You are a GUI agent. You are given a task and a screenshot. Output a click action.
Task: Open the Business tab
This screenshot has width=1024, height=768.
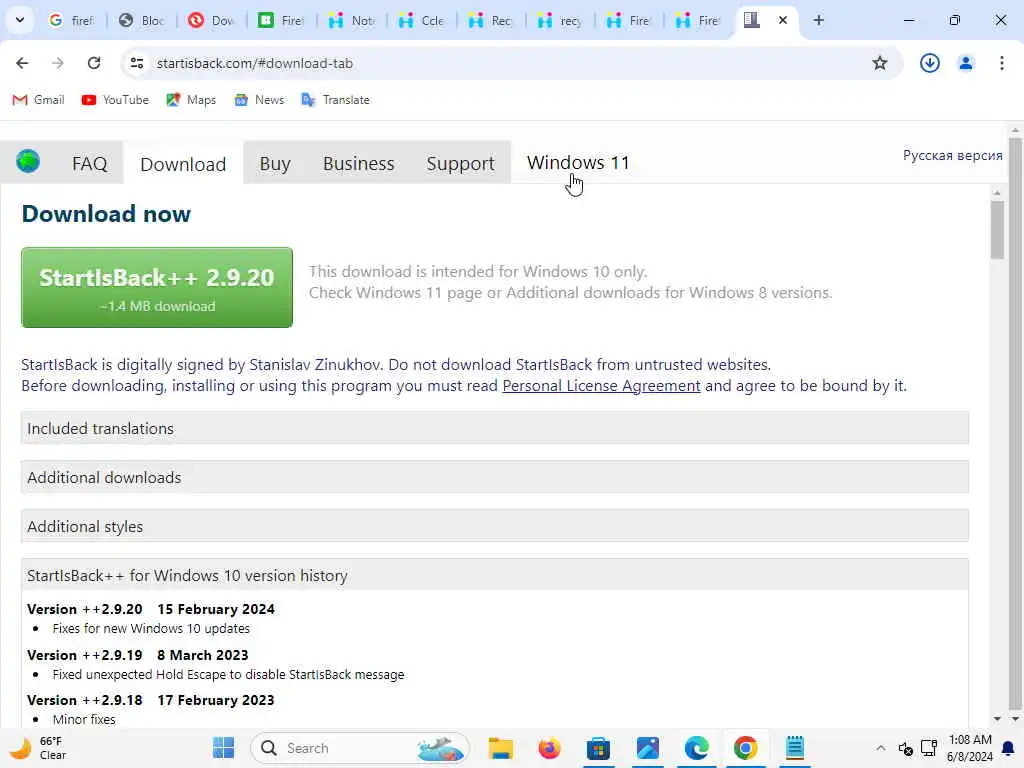coord(359,163)
